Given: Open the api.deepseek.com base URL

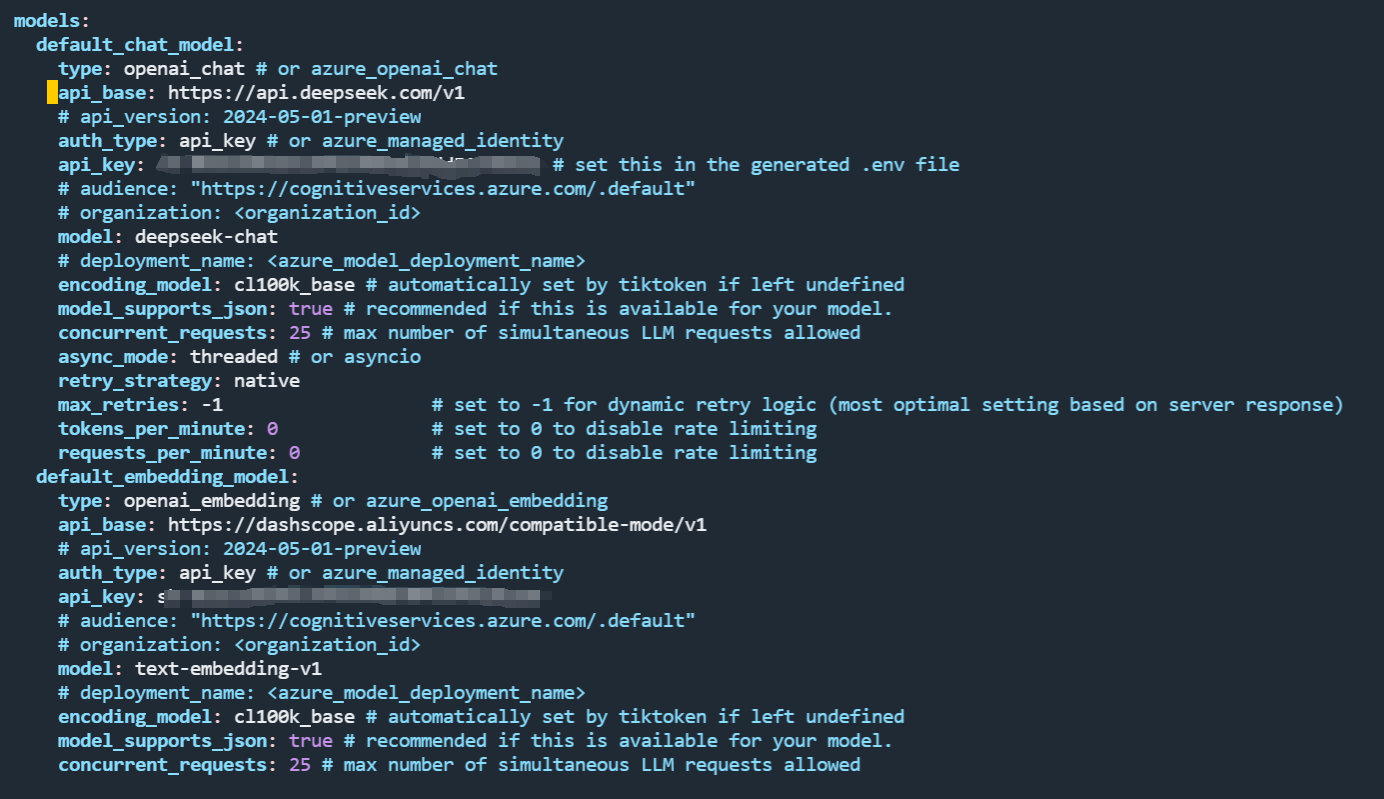Looking at the screenshot, I should (316, 93).
